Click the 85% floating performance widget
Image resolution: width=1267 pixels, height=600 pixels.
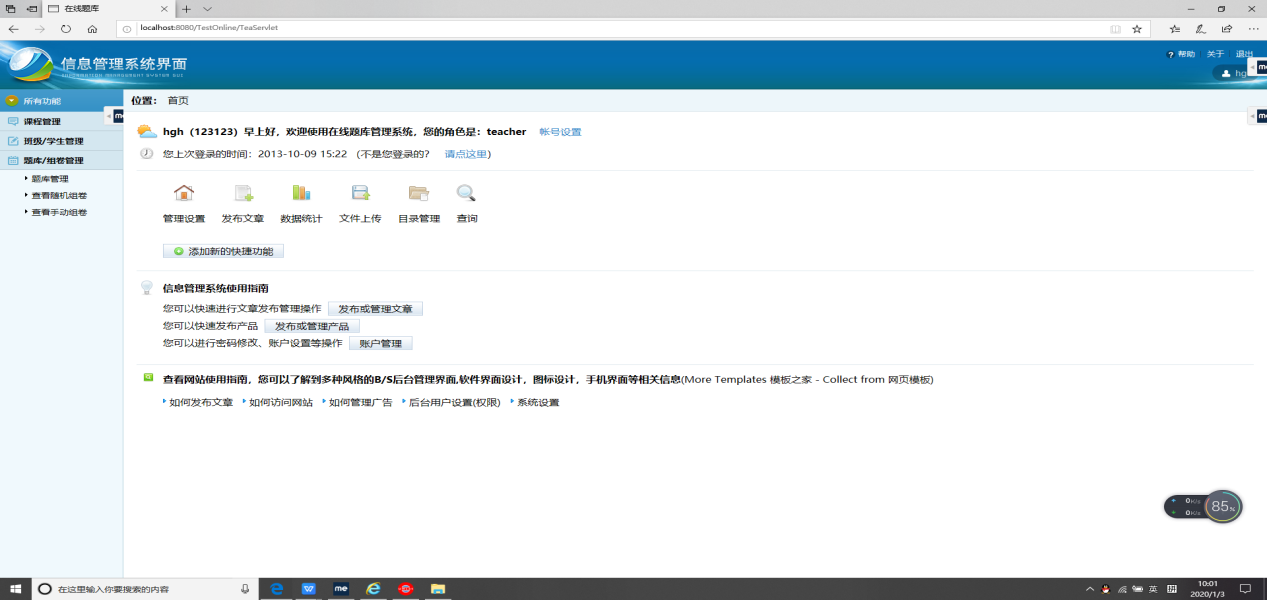coord(1204,506)
